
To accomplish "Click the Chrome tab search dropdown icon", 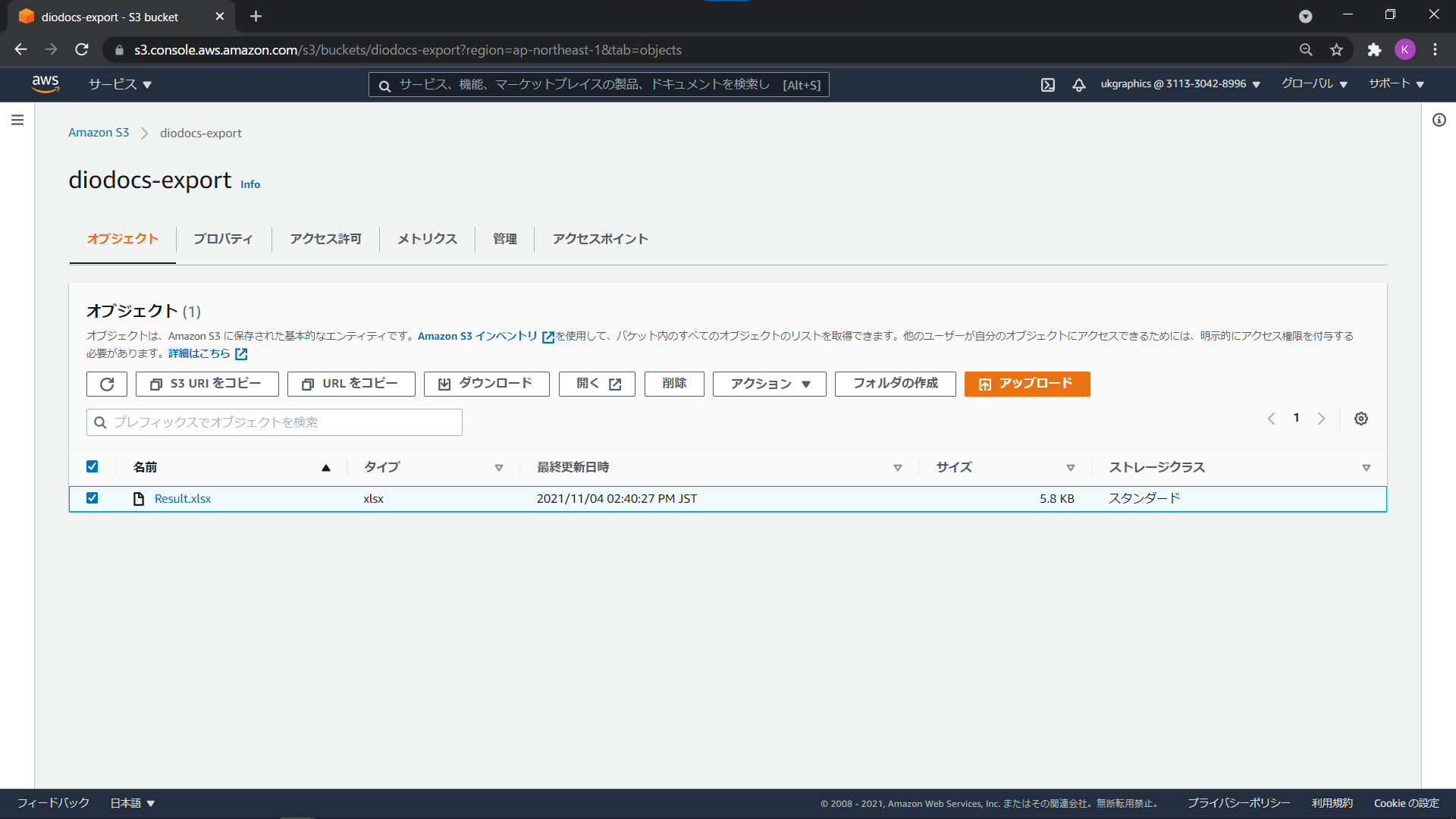I will pos(1306,17).
